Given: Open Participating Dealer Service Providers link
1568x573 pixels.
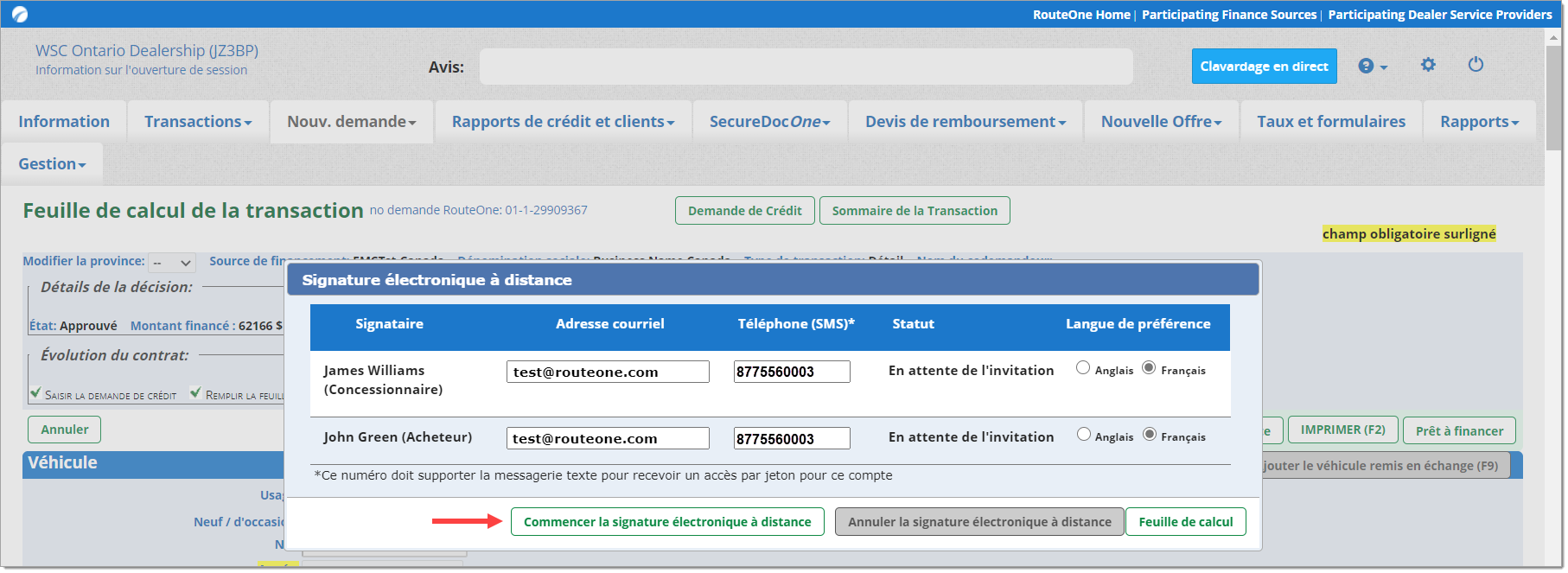Looking at the screenshot, I should [x=1440, y=15].
